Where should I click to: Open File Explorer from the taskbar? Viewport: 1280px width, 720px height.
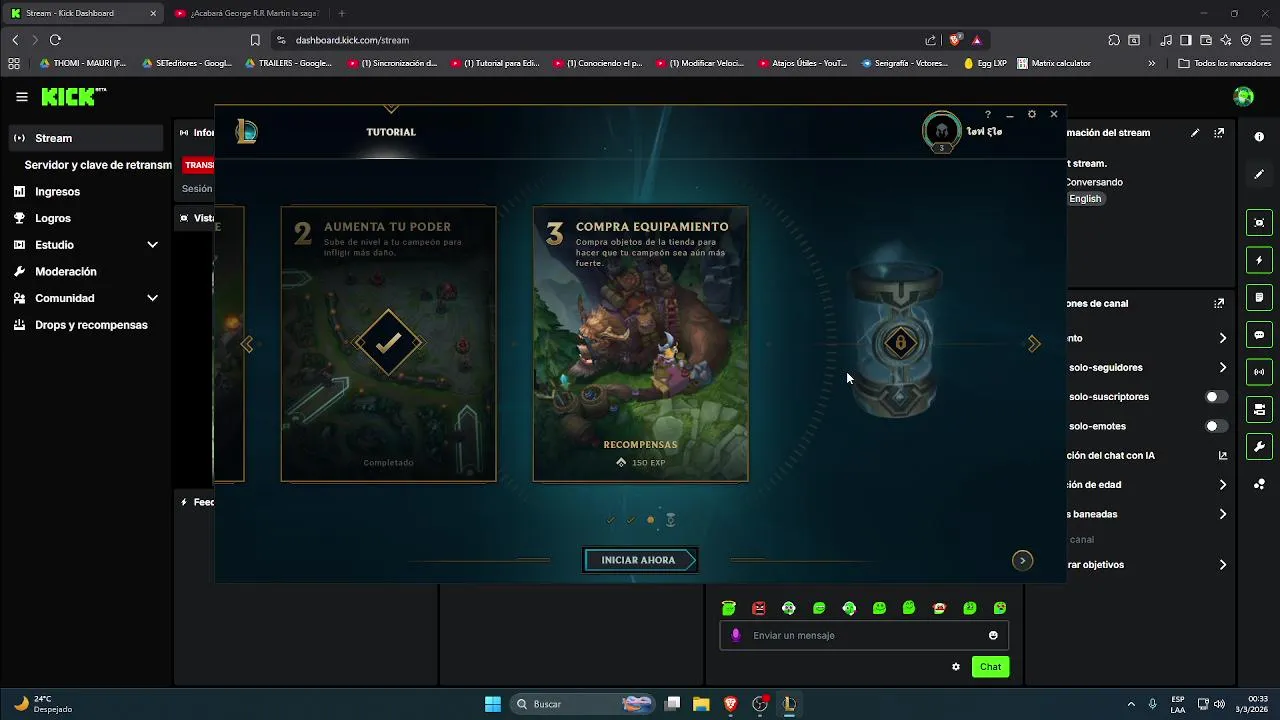(x=701, y=704)
